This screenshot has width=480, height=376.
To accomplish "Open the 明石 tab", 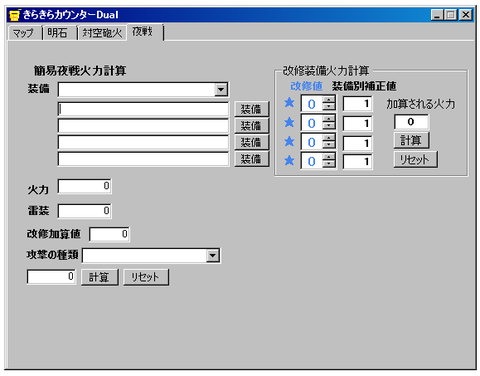I will pos(59,33).
